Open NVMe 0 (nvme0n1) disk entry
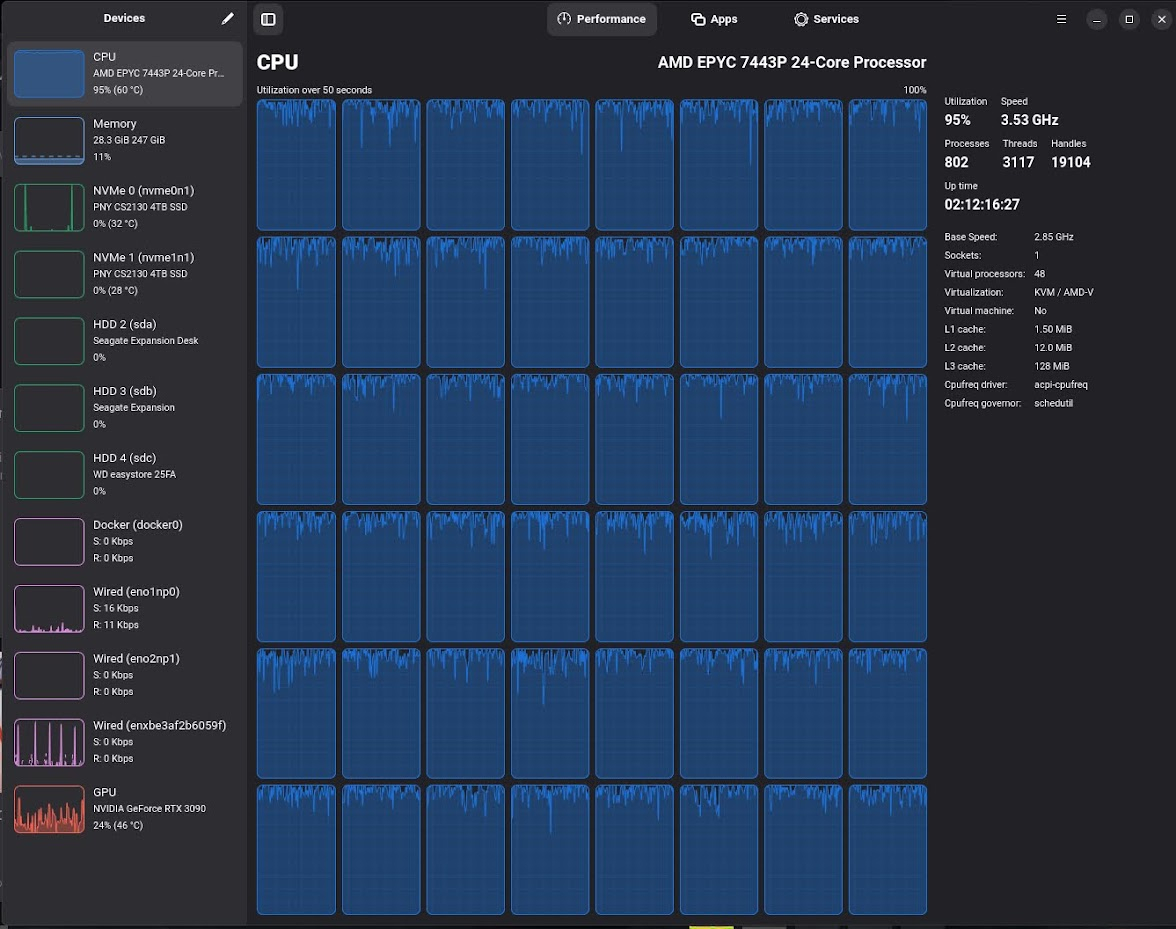Screen dimensions: 1176x929 pyautogui.click(x=124, y=207)
